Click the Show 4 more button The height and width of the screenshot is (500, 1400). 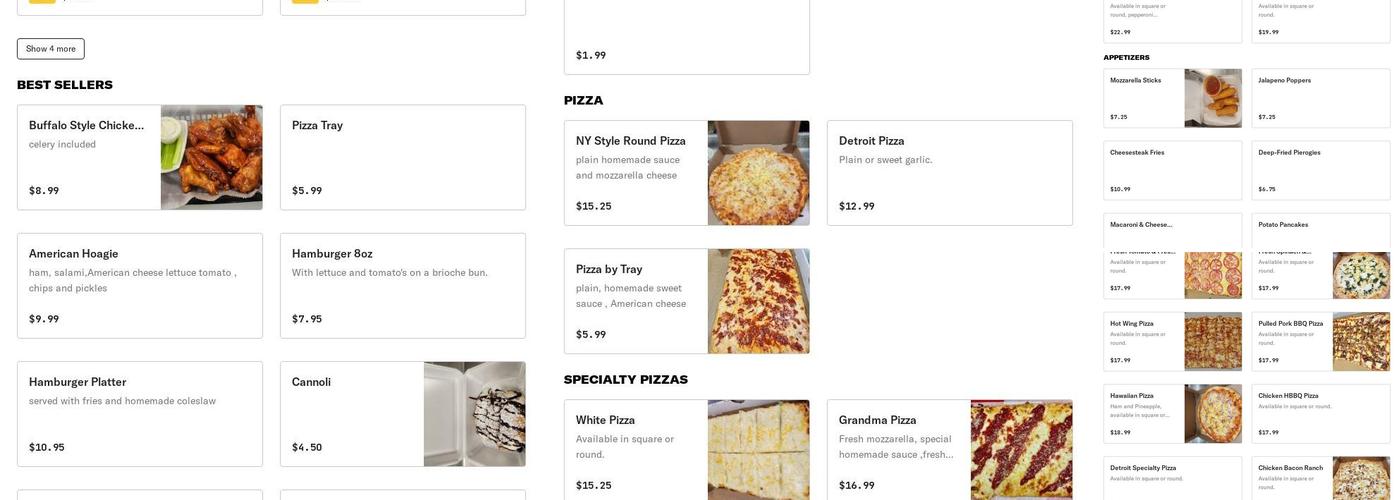[x=51, y=49]
